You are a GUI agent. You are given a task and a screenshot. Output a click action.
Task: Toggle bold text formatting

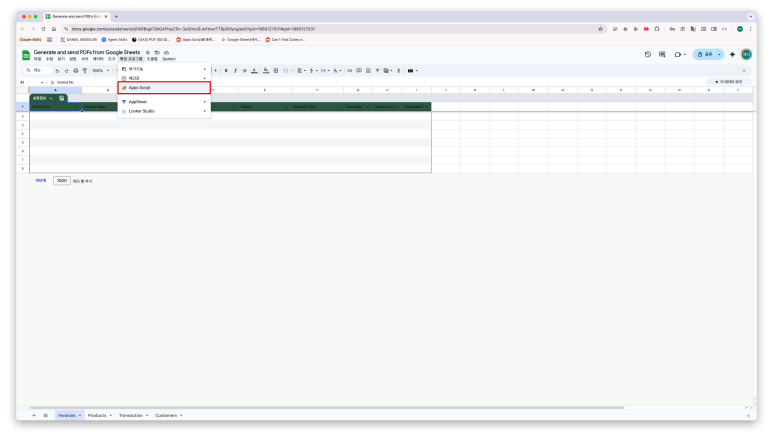pyautogui.click(x=226, y=70)
